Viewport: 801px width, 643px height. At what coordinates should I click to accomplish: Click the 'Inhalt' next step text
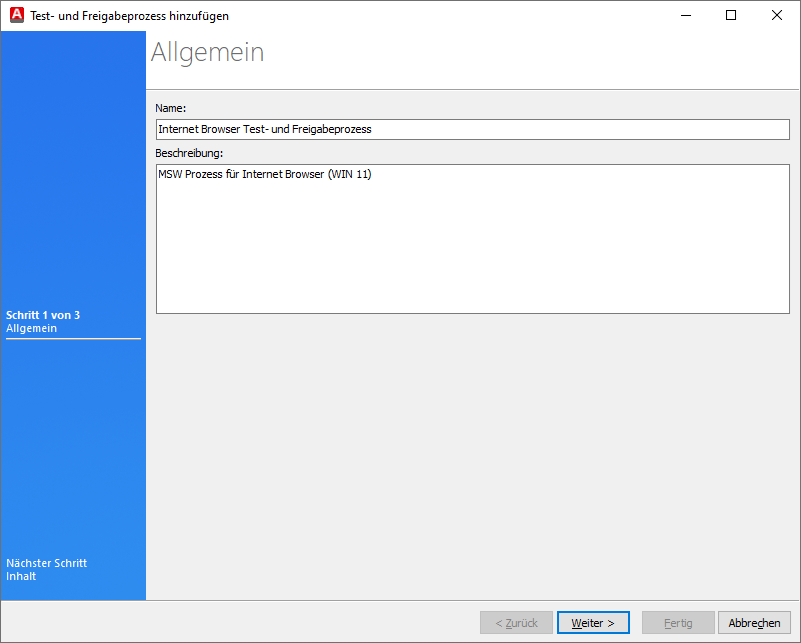[x=21, y=576]
